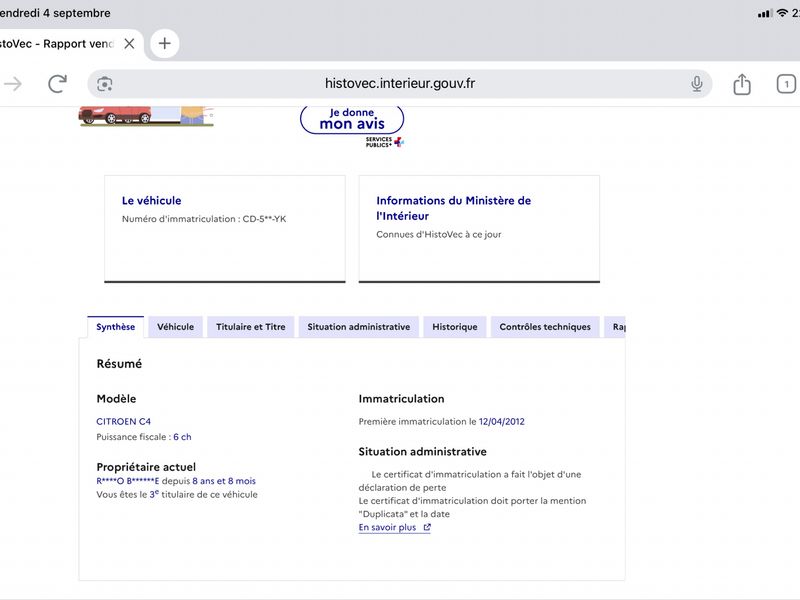
Task: Close the HistoVec Rapport tab
Action: point(130,44)
